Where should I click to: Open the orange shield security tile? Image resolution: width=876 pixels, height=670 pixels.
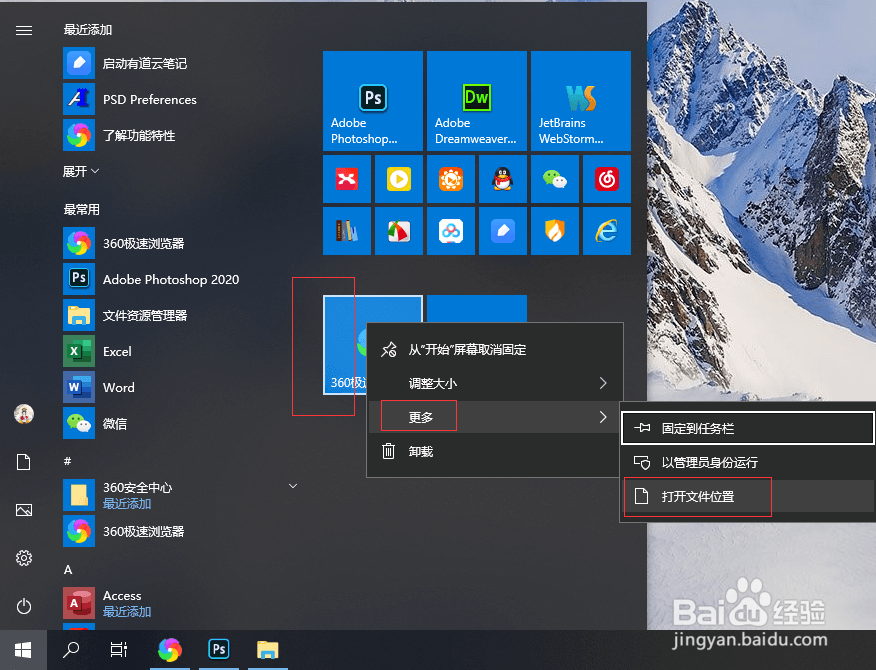[x=555, y=231]
